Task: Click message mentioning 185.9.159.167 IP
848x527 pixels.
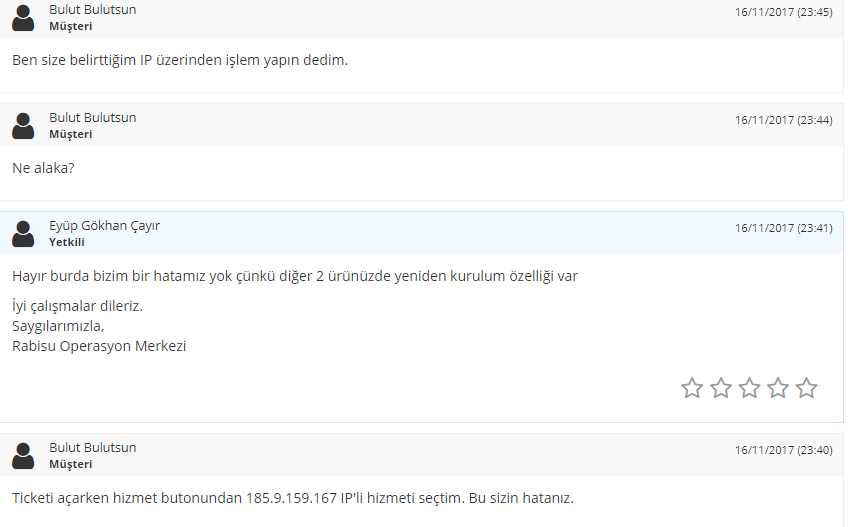Action: pyautogui.click(x=293, y=498)
